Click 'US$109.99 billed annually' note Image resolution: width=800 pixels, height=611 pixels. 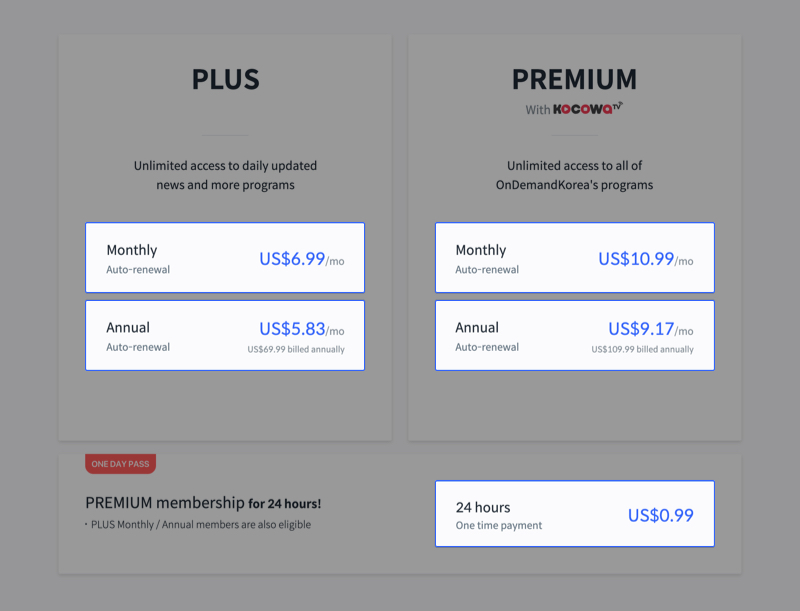pos(642,349)
